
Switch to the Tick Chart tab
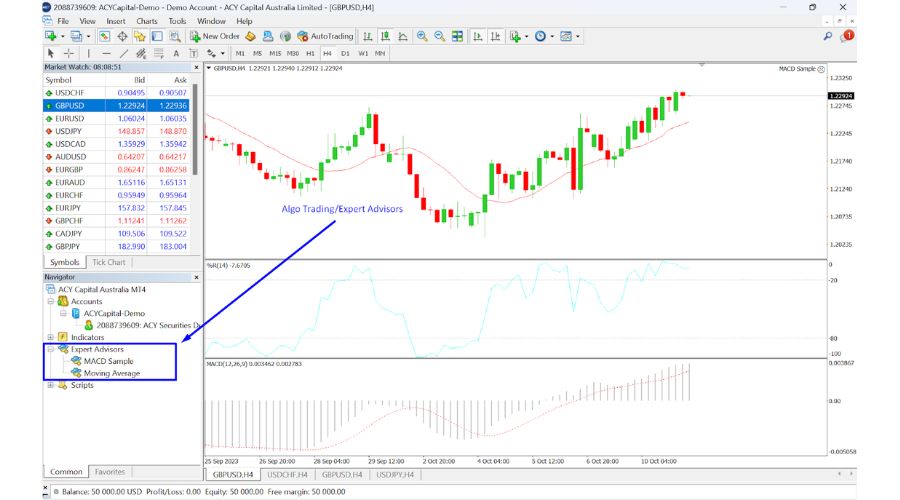[108, 262]
